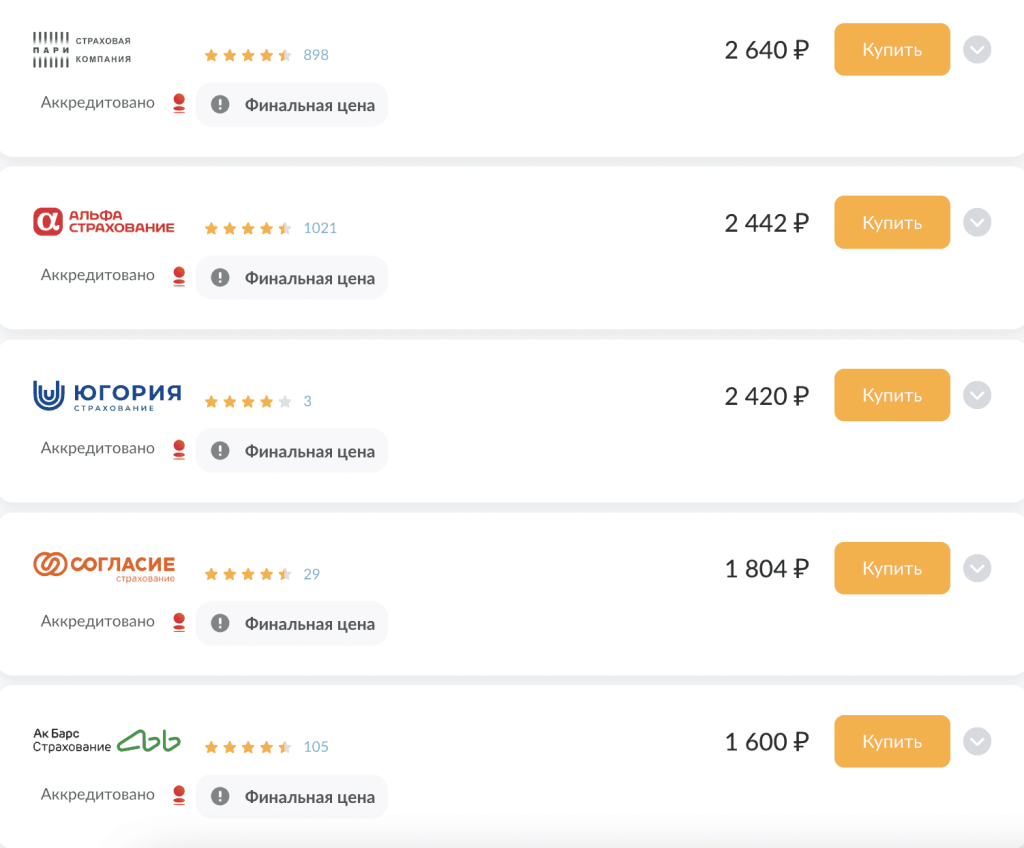Click Югория's Финальная цена badge
The image size is (1024, 848).
coord(291,450)
